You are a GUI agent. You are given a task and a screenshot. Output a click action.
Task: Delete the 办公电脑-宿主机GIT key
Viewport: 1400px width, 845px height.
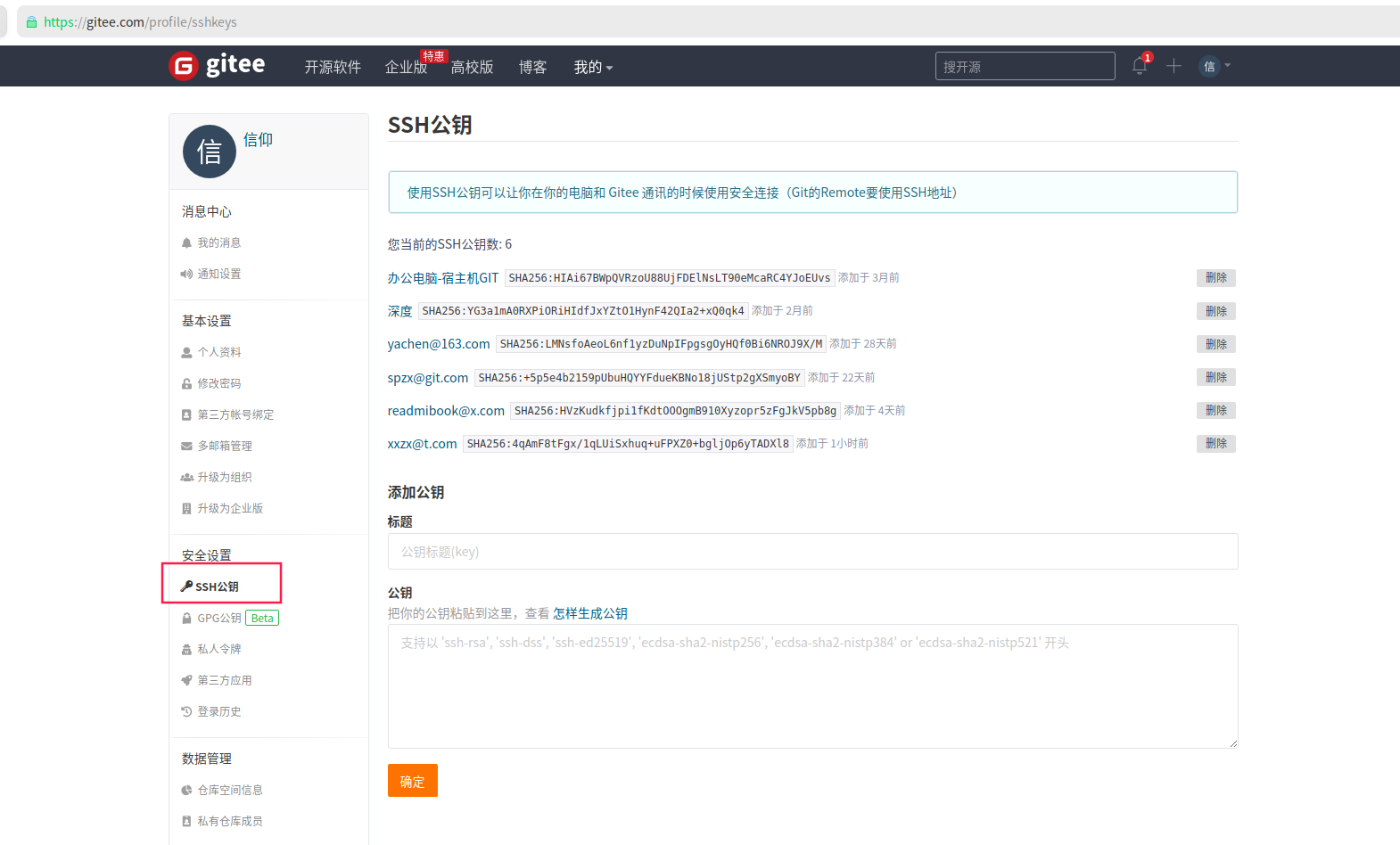(1216, 278)
